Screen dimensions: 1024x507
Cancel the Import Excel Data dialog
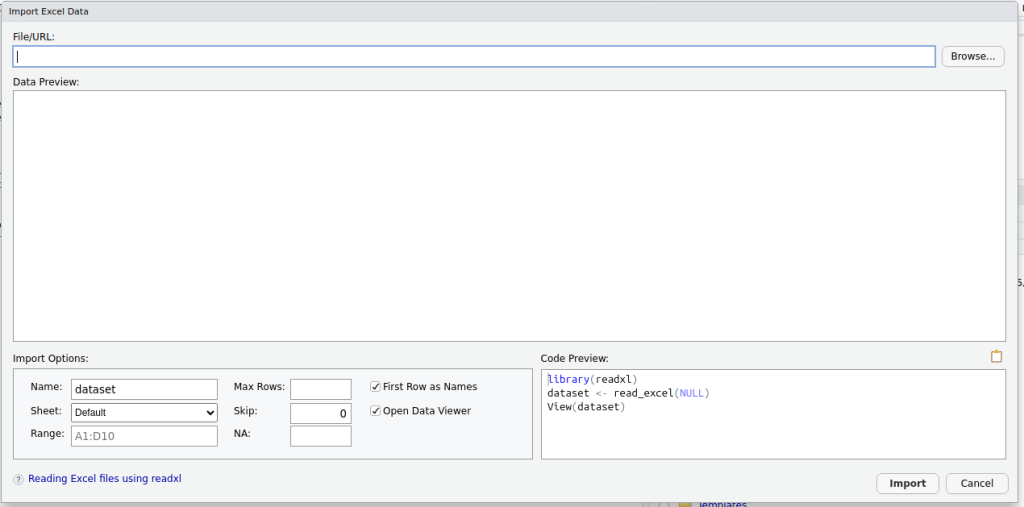tap(976, 483)
